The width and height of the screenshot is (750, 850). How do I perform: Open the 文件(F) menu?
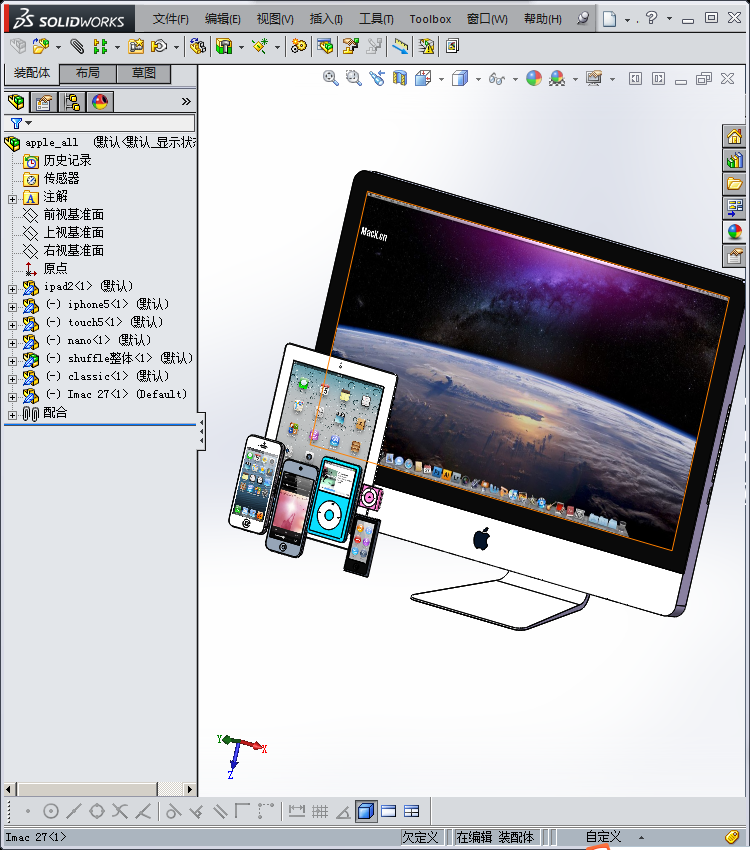coord(171,19)
